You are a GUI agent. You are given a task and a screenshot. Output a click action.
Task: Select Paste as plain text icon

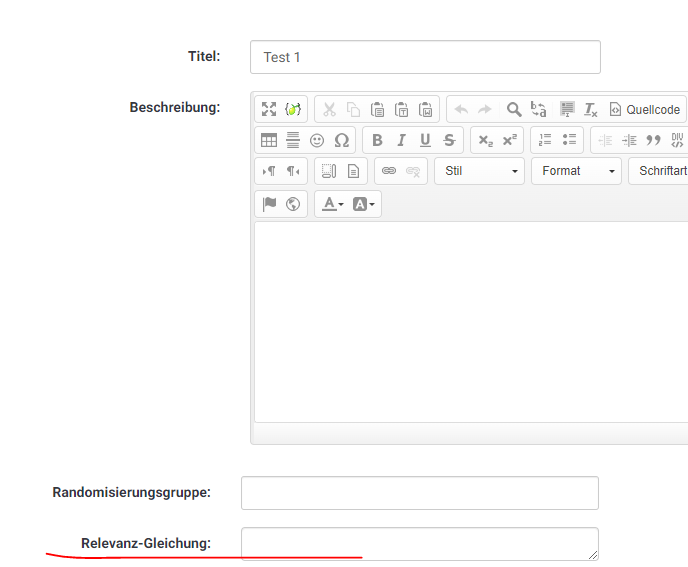click(x=401, y=109)
